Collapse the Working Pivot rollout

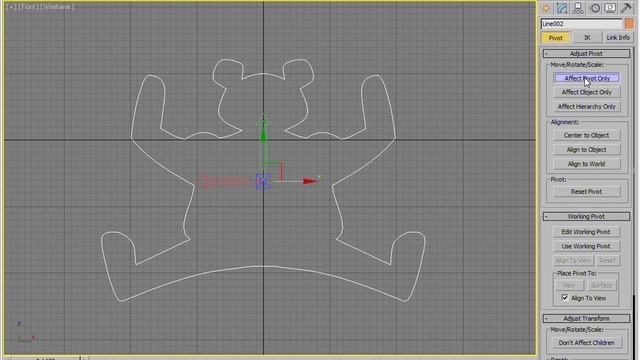point(586,216)
